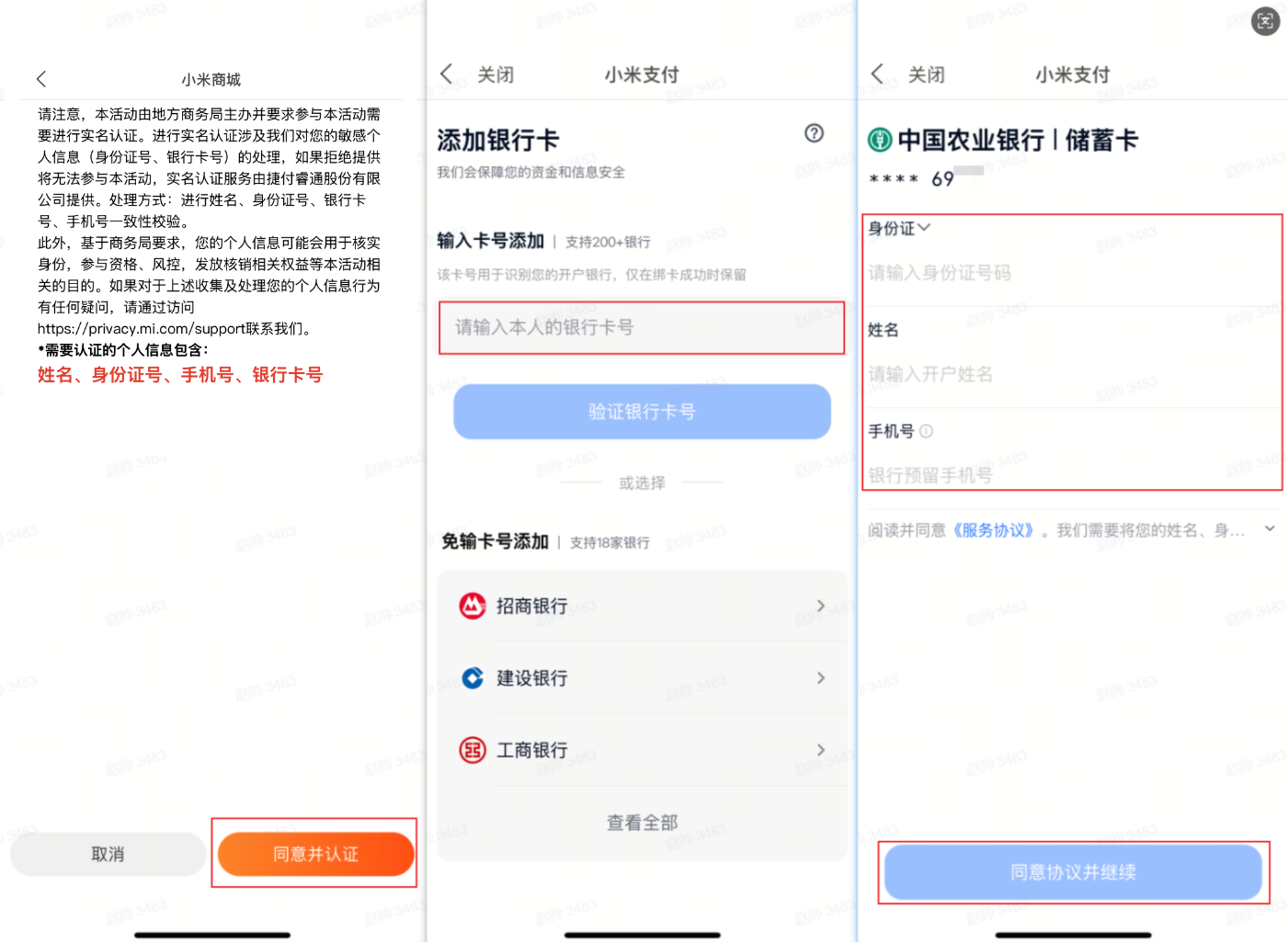Select 工商银行 from the bank list

click(642, 750)
